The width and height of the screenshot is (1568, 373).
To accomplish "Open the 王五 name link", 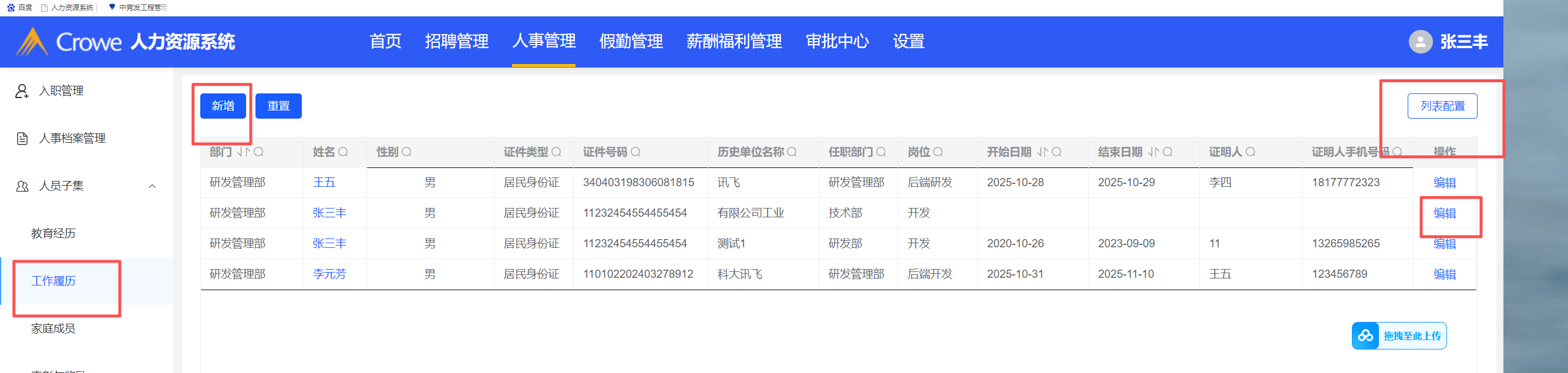I will coord(324,183).
